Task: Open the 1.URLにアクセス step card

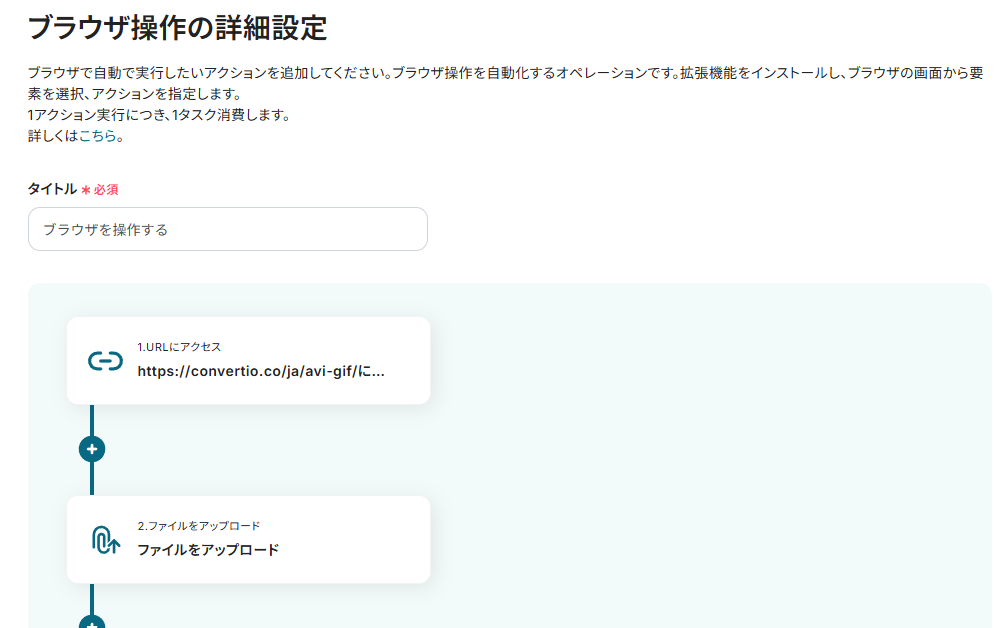Action: coord(249,361)
